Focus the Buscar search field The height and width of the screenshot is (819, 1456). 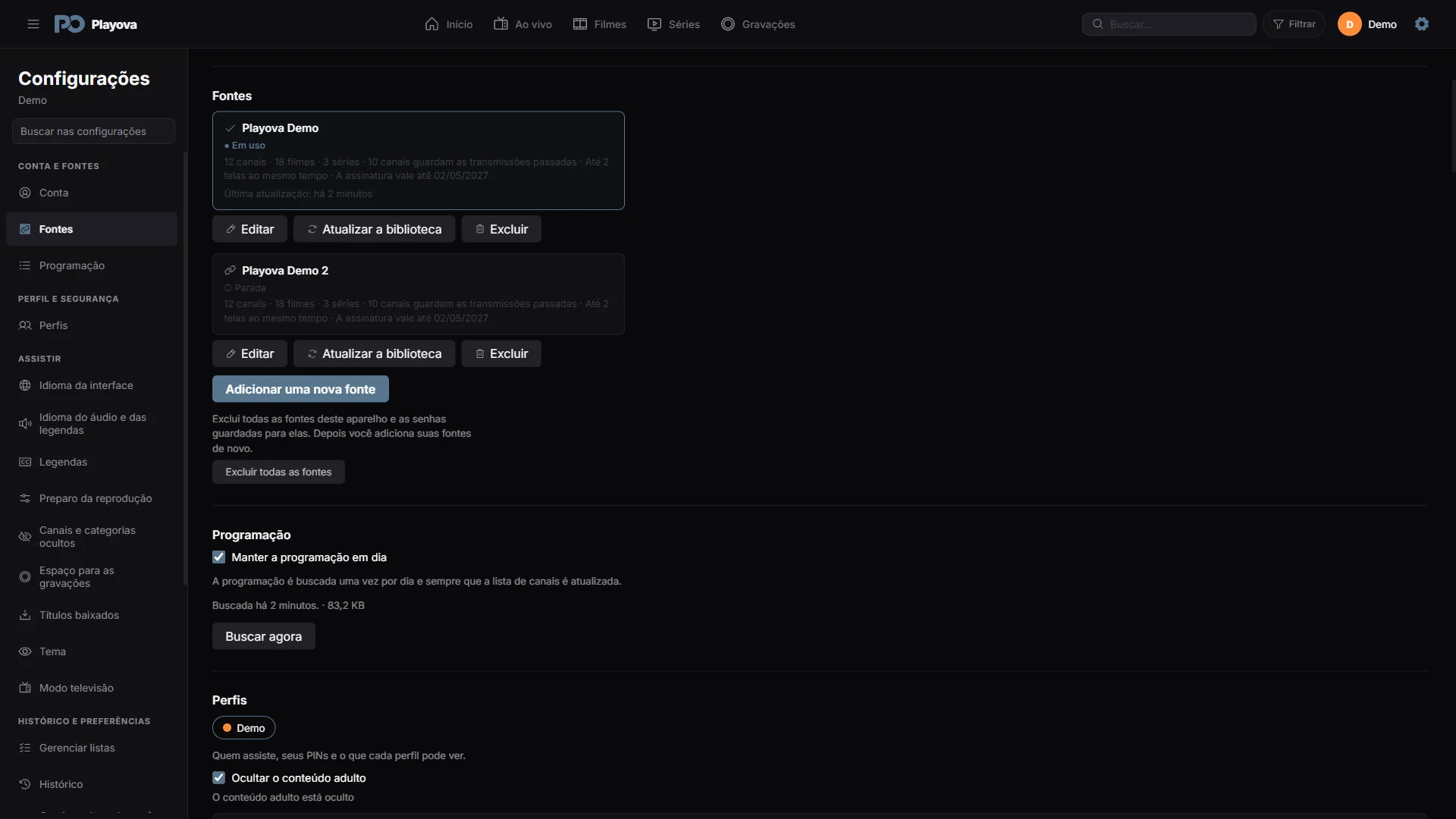(x=1169, y=24)
